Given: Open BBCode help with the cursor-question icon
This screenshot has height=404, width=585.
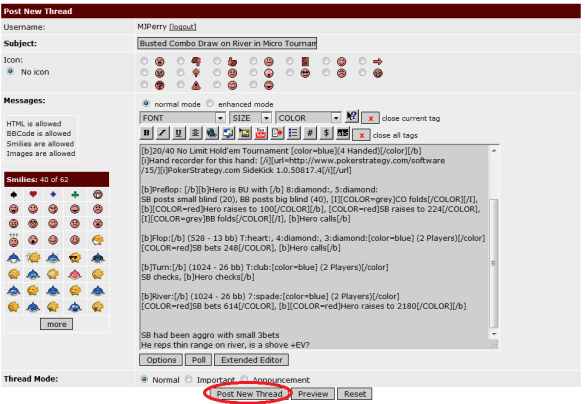Looking at the screenshot, I should pyautogui.click(x=351, y=116).
